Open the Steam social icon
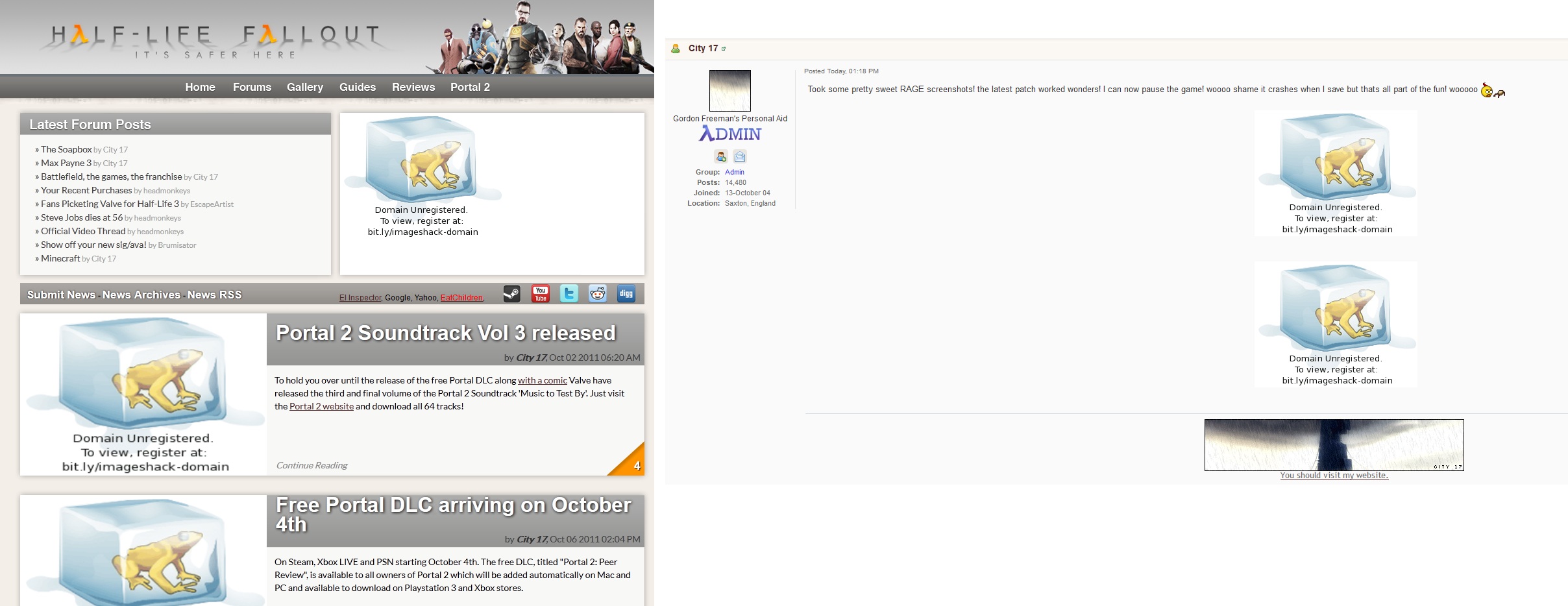The width and height of the screenshot is (1568, 606). (511, 294)
